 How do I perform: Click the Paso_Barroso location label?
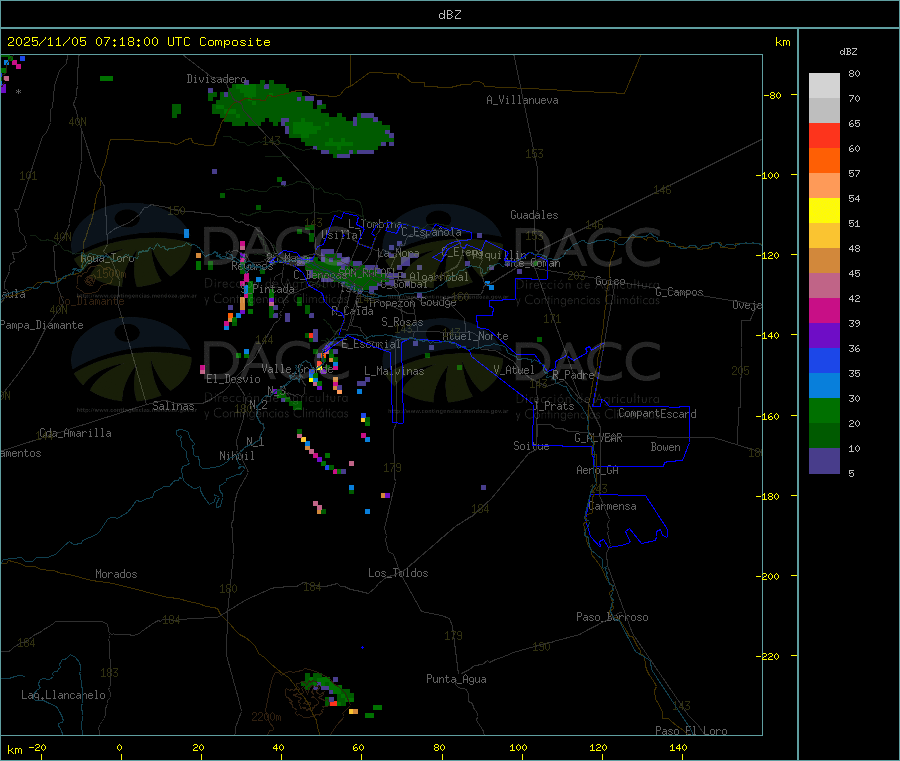612,617
